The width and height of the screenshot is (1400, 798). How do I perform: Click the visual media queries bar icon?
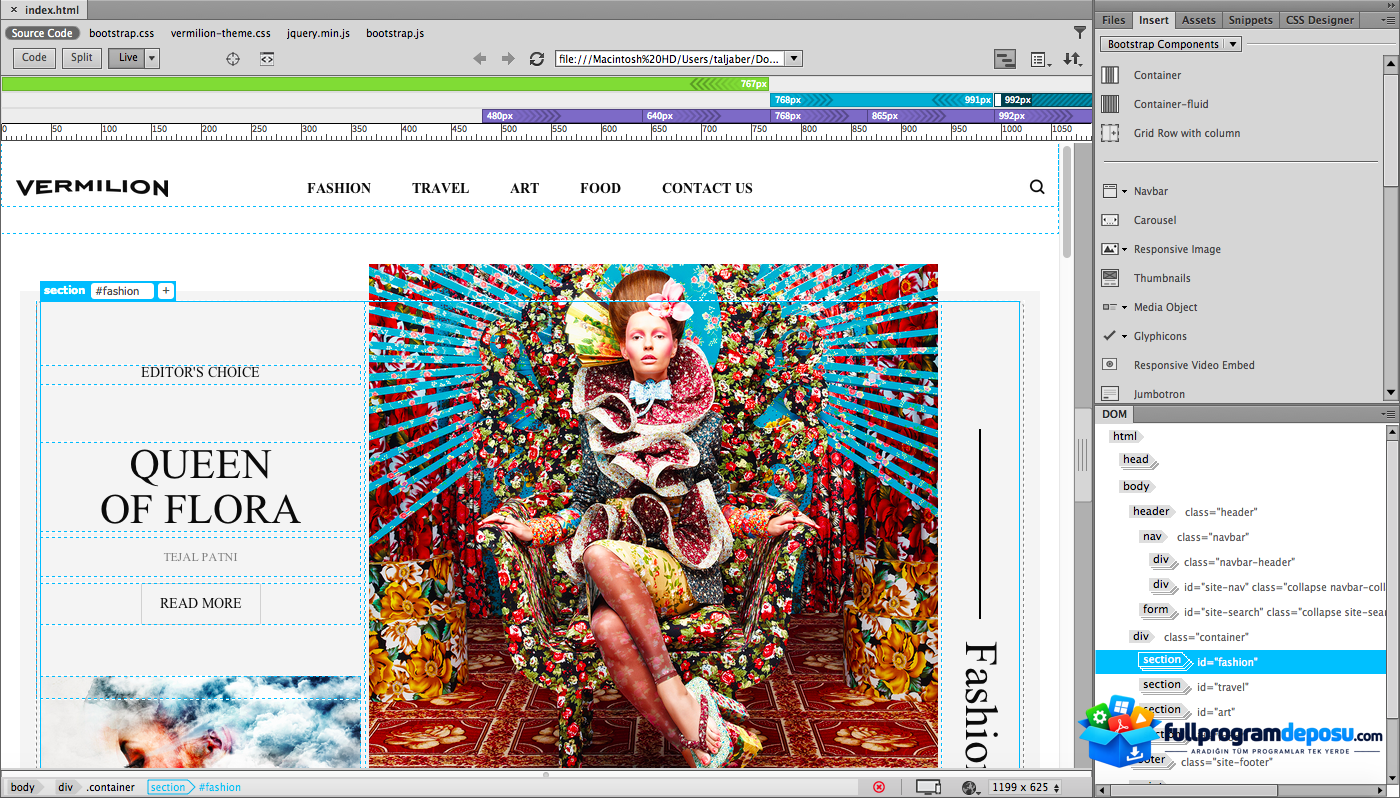1005,60
